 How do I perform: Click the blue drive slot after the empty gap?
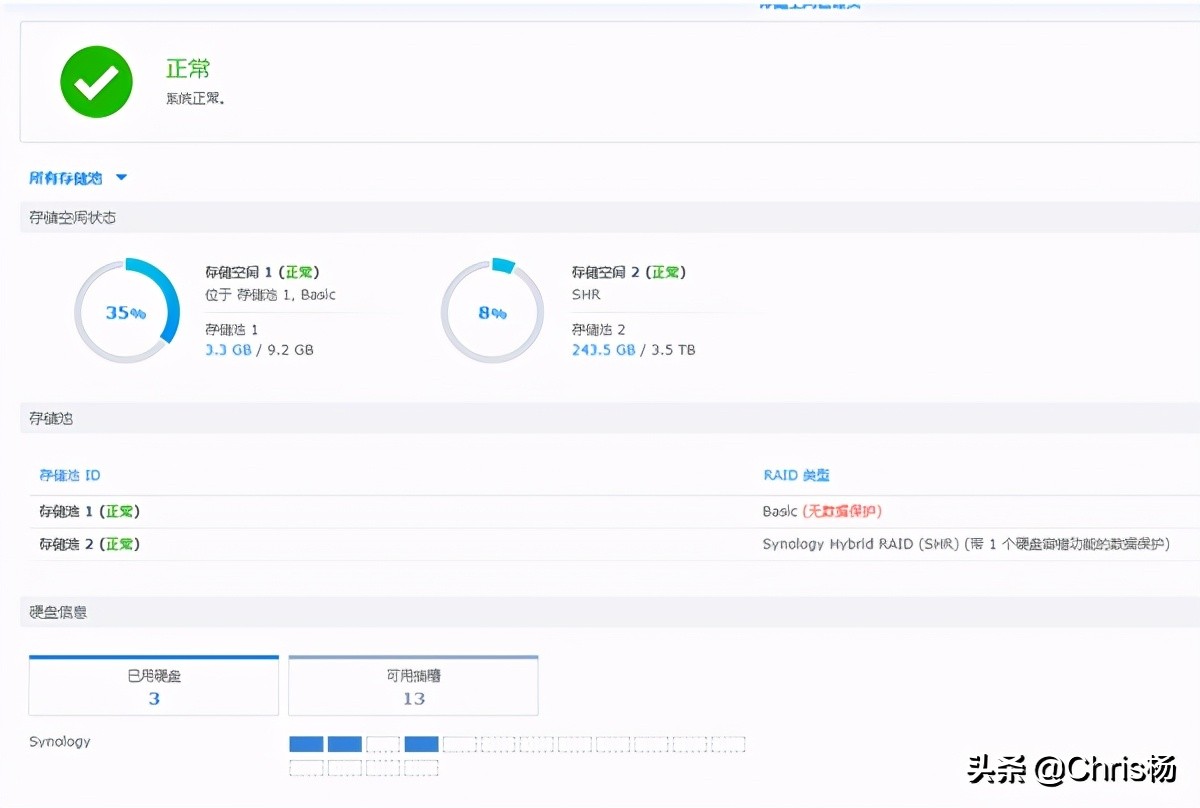tap(421, 744)
